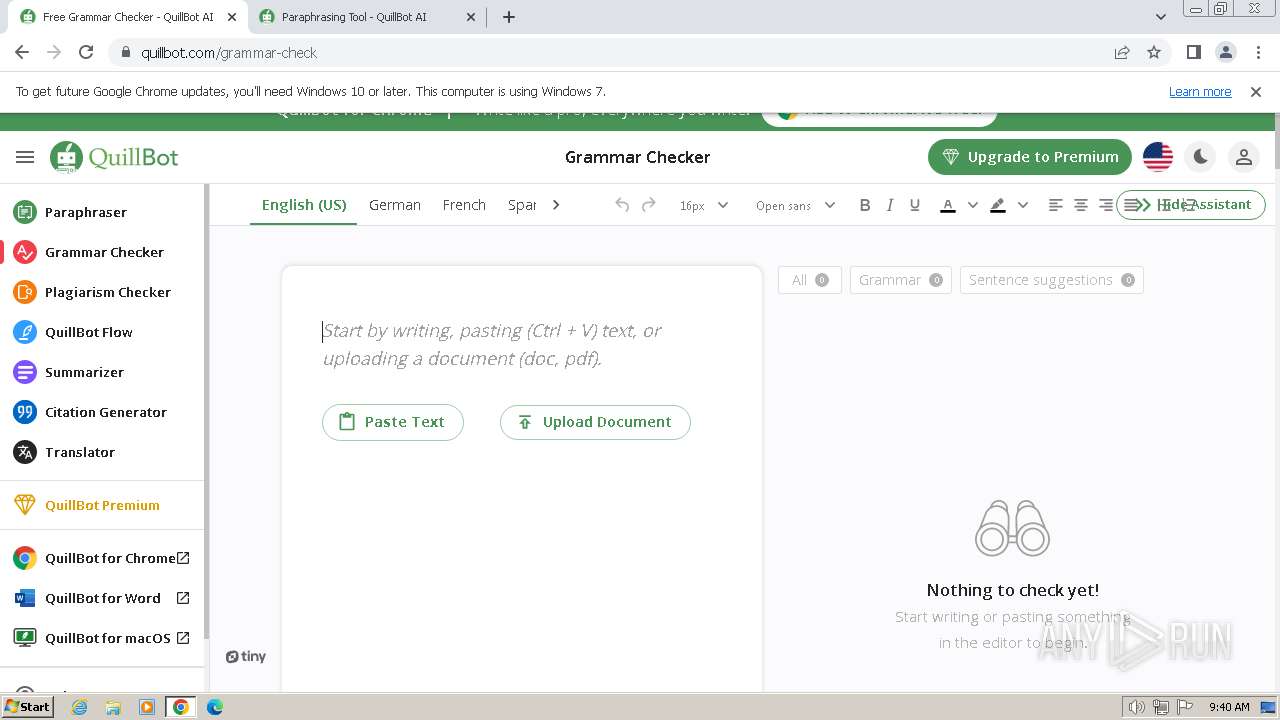Apply the highlight color marker
The width and height of the screenshot is (1280, 720).
998,205
